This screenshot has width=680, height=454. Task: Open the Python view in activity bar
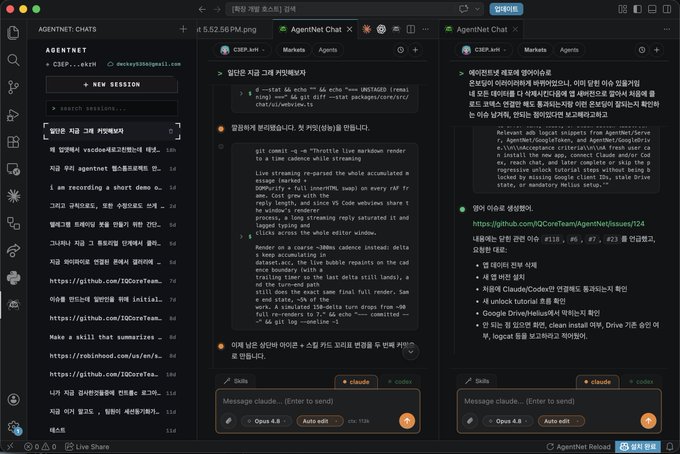[x=13, y=278]
